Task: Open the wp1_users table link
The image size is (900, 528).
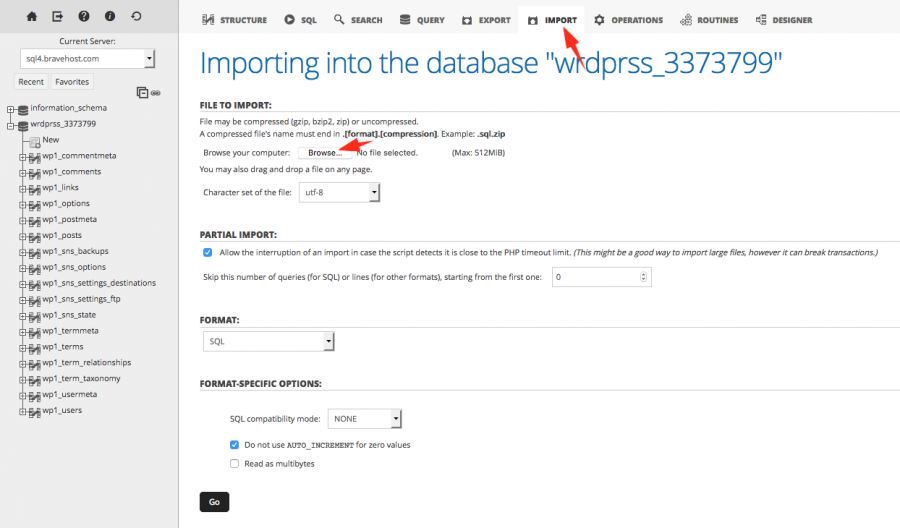Action: coord(62,410)
